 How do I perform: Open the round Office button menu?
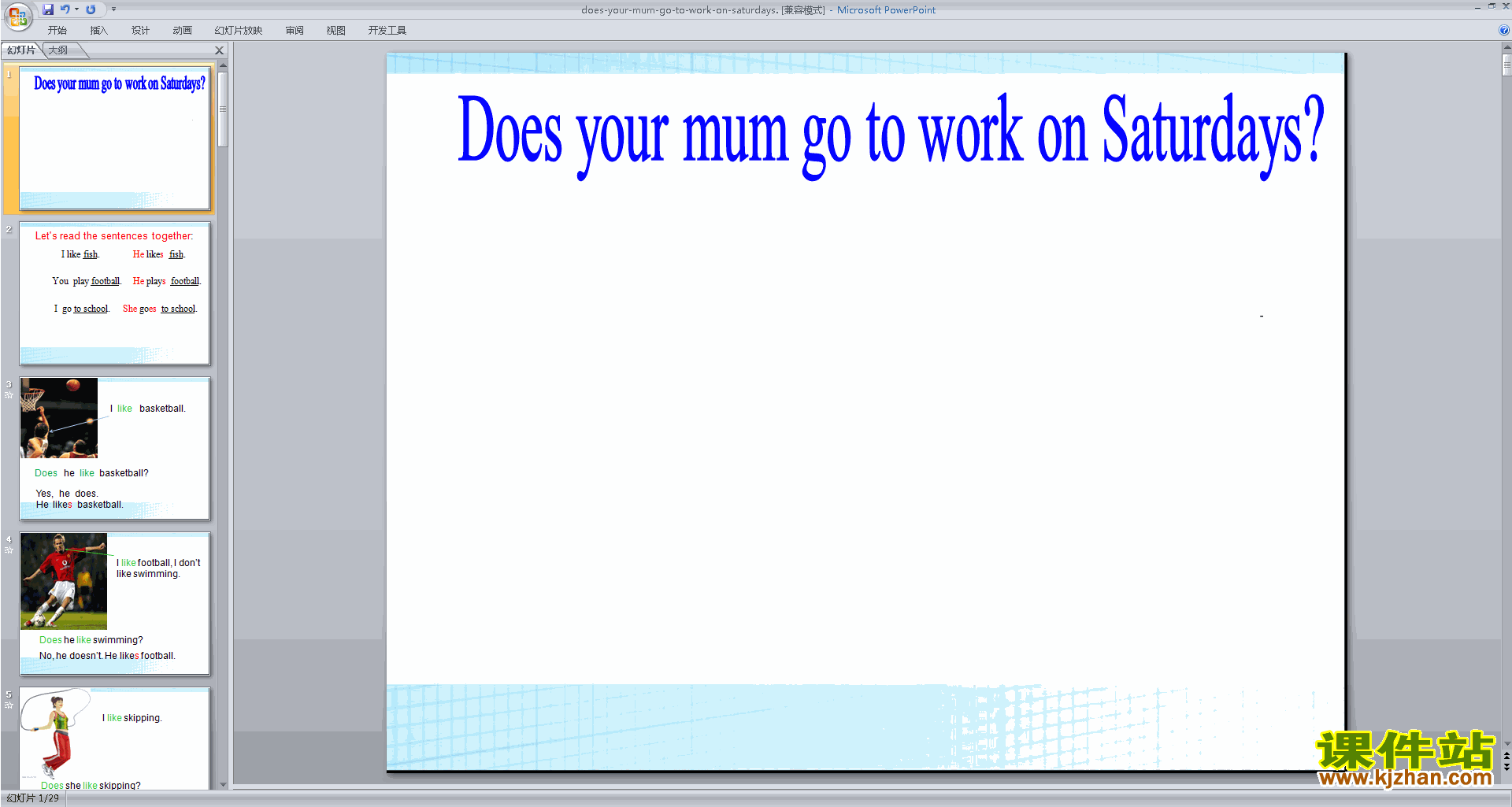[x=17, y=16]
